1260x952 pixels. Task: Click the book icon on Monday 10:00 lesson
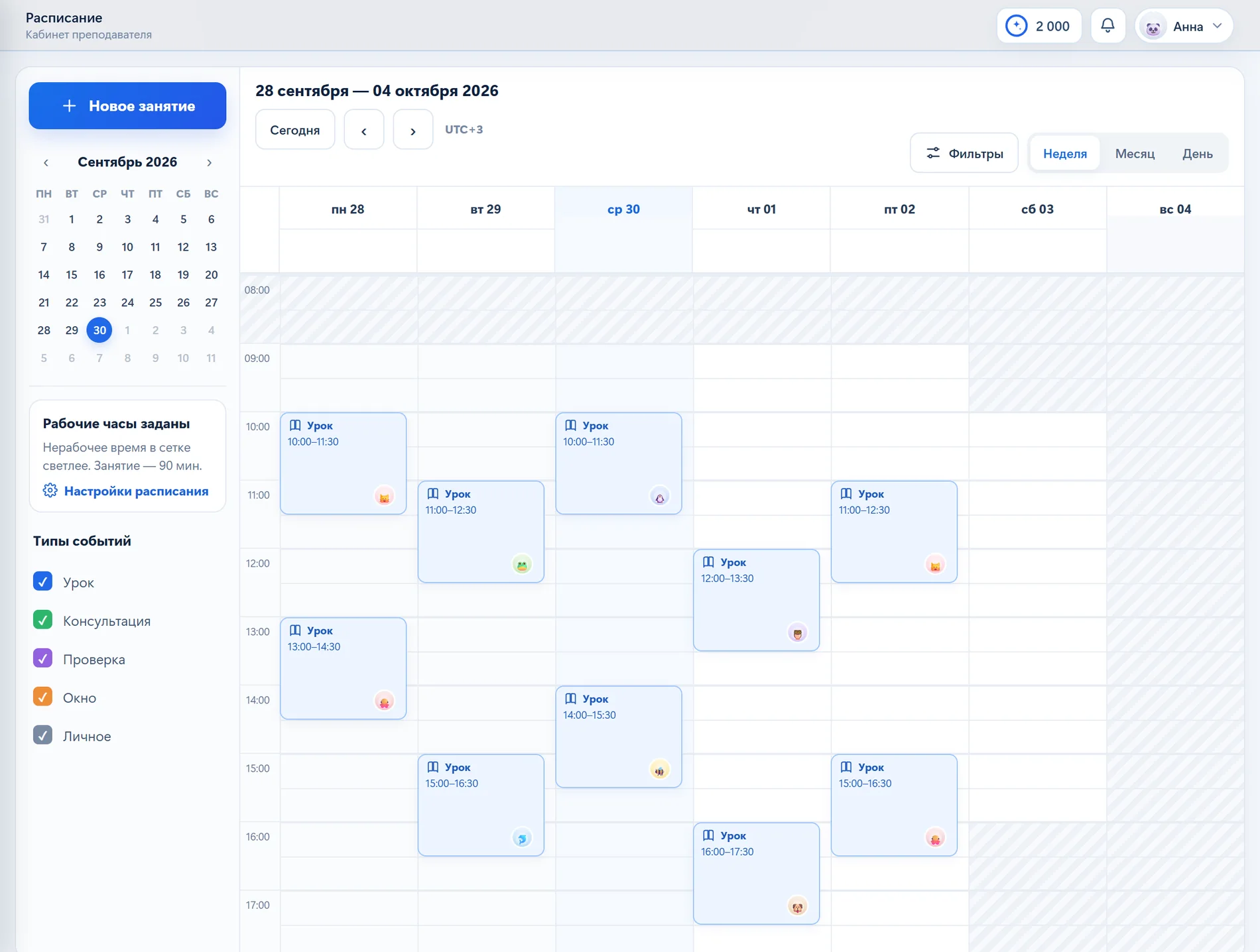click(x=295, y=425)
